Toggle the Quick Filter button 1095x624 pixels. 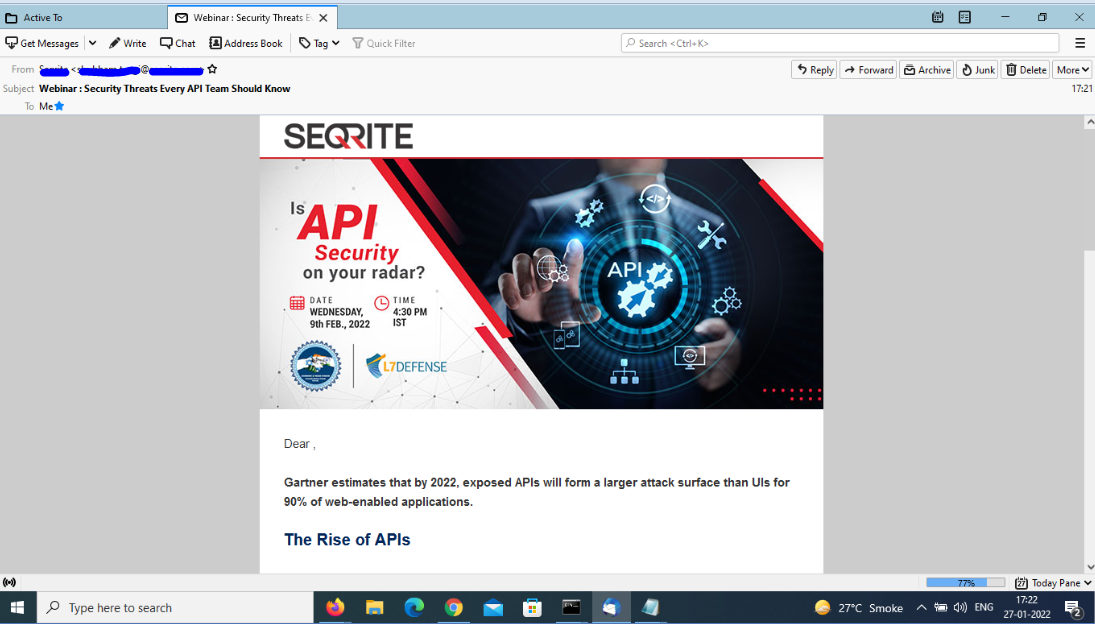pyautogui.click(x=383, y=43)
